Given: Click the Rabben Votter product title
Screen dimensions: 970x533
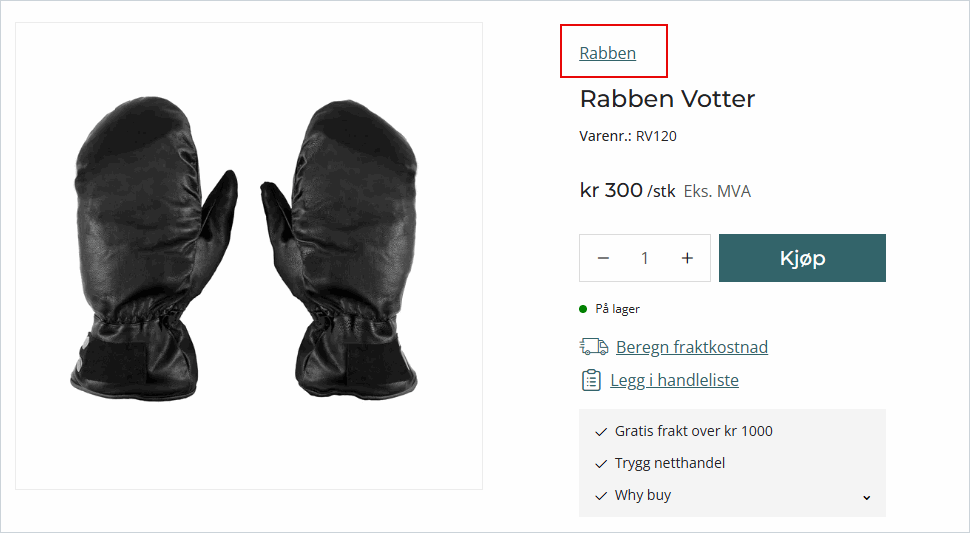Looking at the screenshot, I should click(667, 99).
